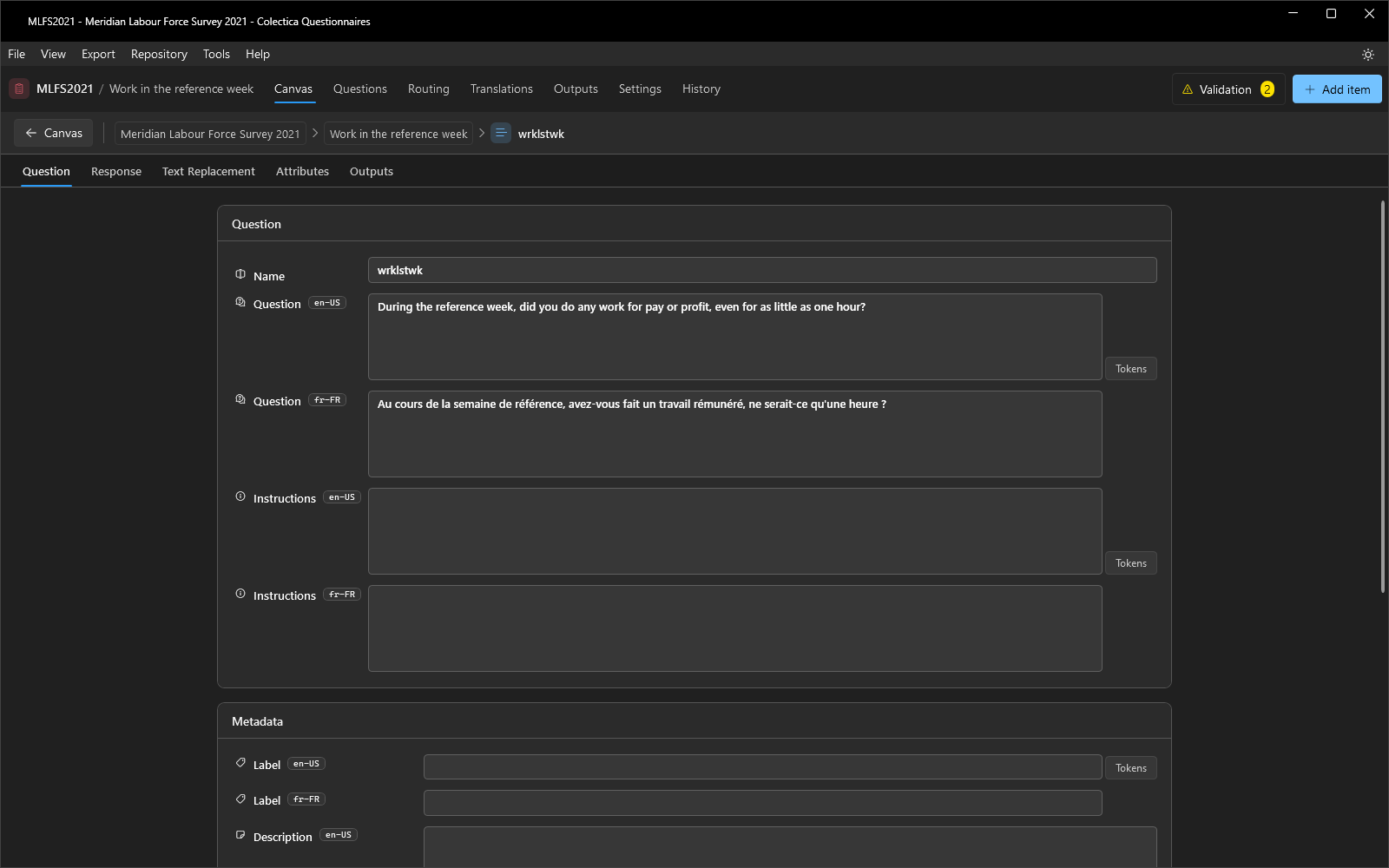Open the top Outputs tab
Screen dimensions: 1389x868
pos(576,89)
